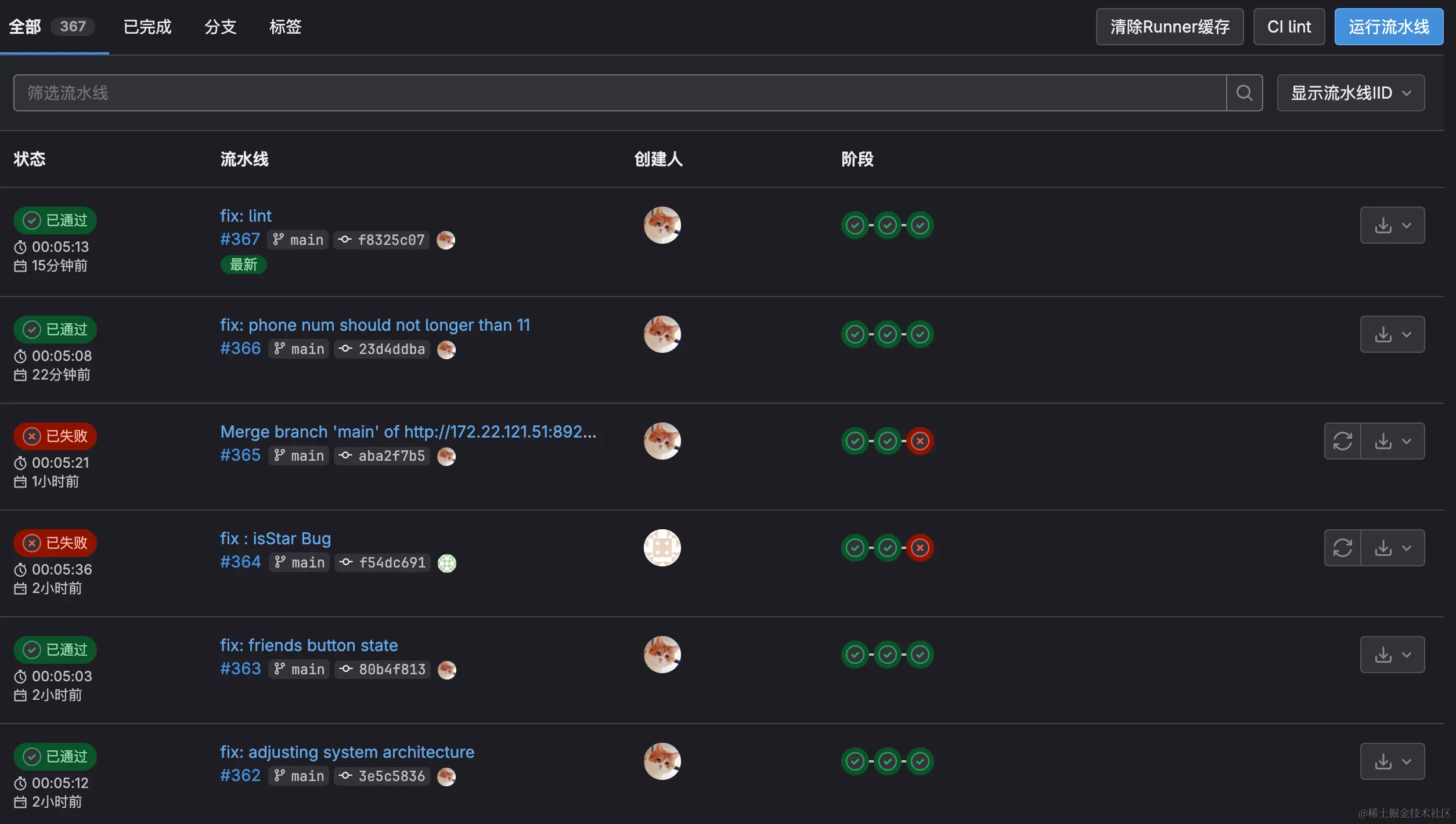Focus the 筛选流水线 filter field
This screenshot has width=1456, height=824.
619,93
